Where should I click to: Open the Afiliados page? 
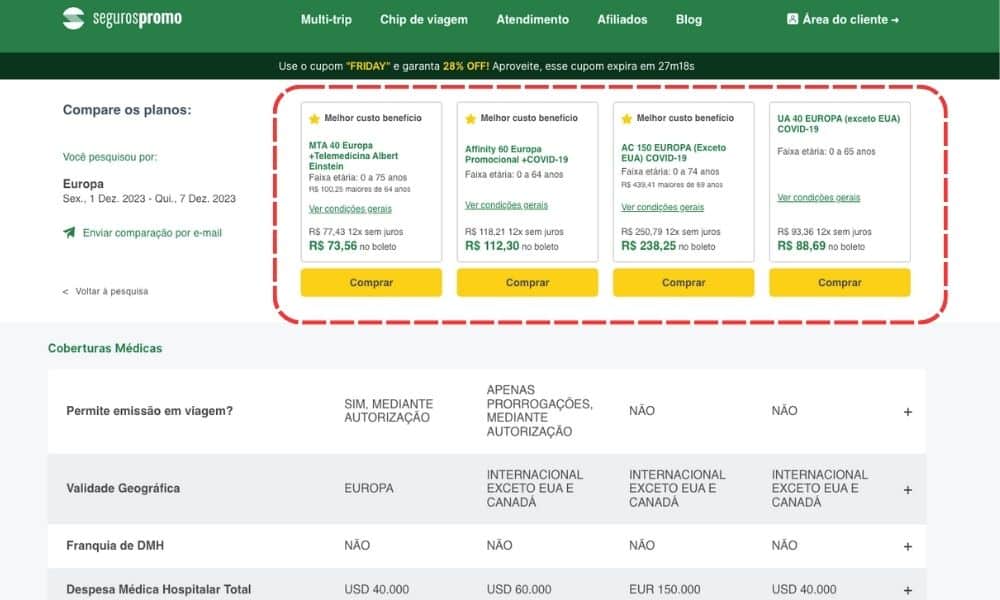point(622,20)
